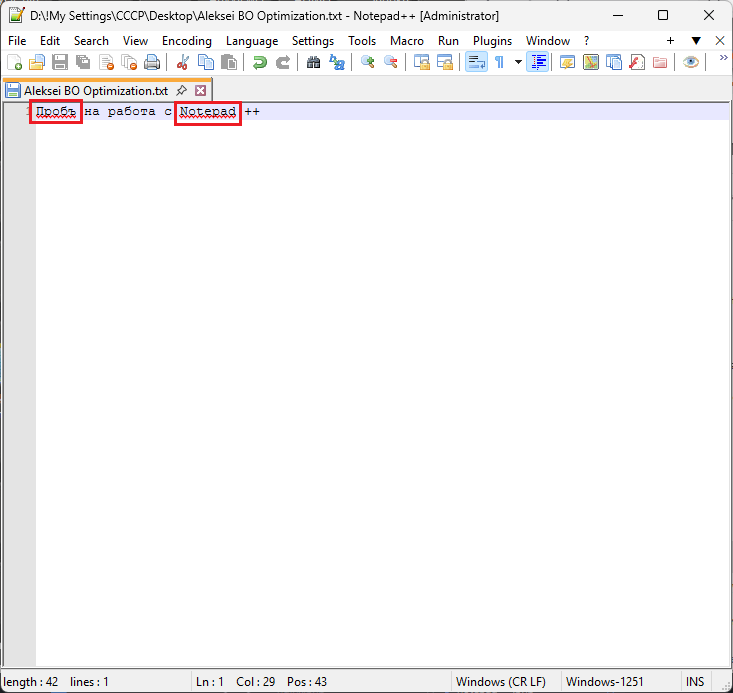Open Find with the binoculars icon
Viewport: 733px width, 693px height.
pyautogui.click(x=313, y=62)
